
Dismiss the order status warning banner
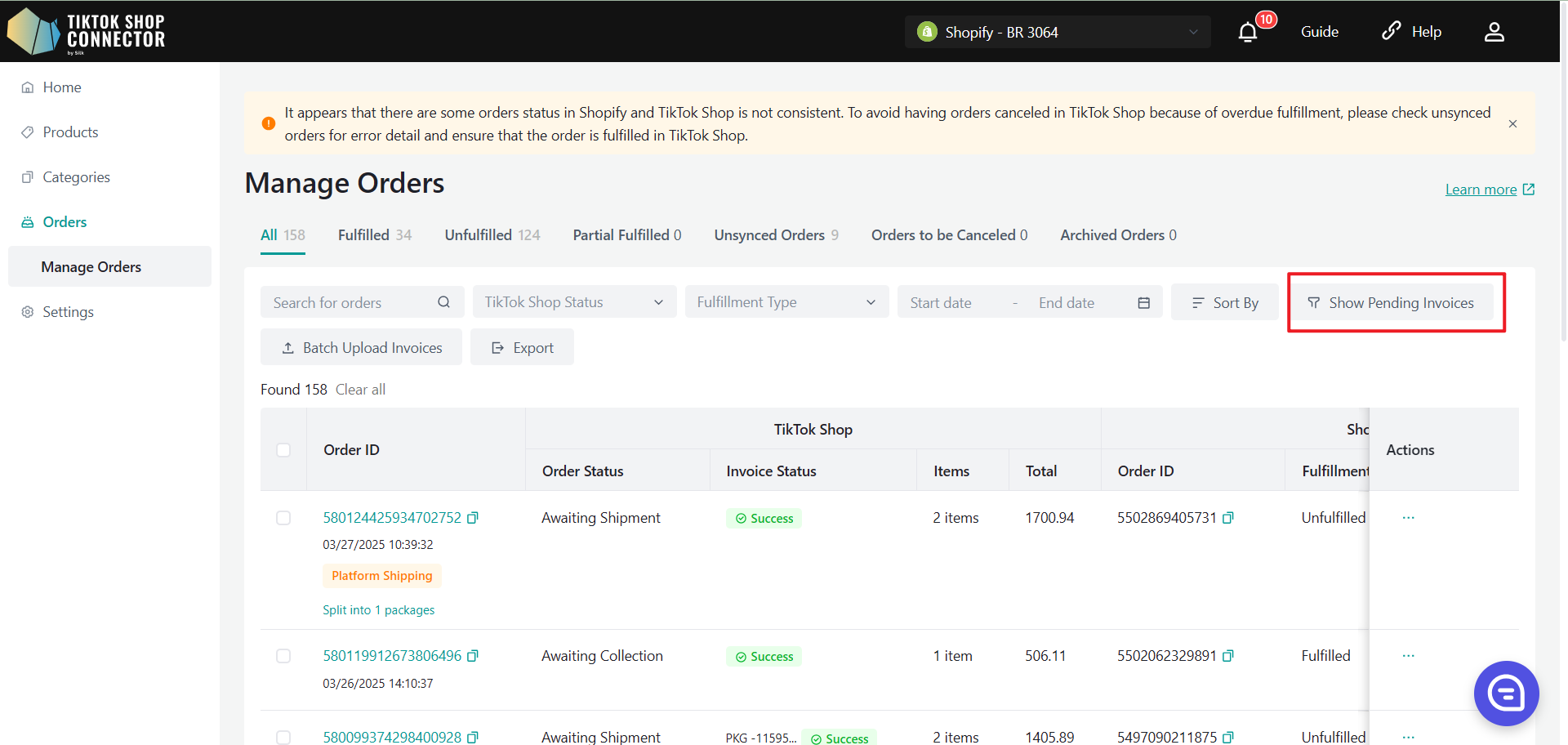click(1512, 124)
